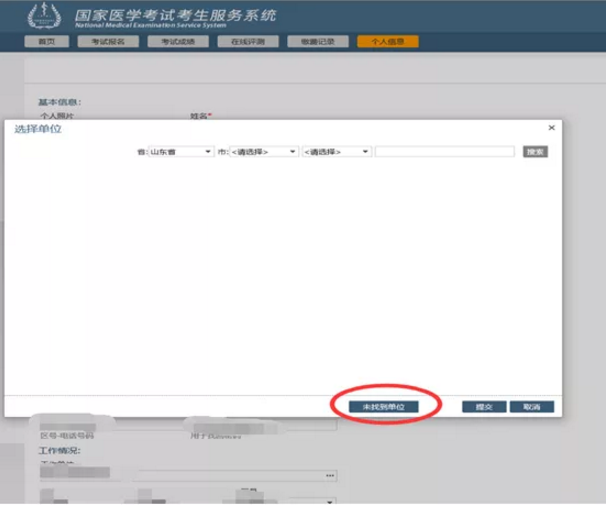The image size is (606, 505).
Task: Open the district dropdown after the city selector
Action: click(x=337, y=152)
